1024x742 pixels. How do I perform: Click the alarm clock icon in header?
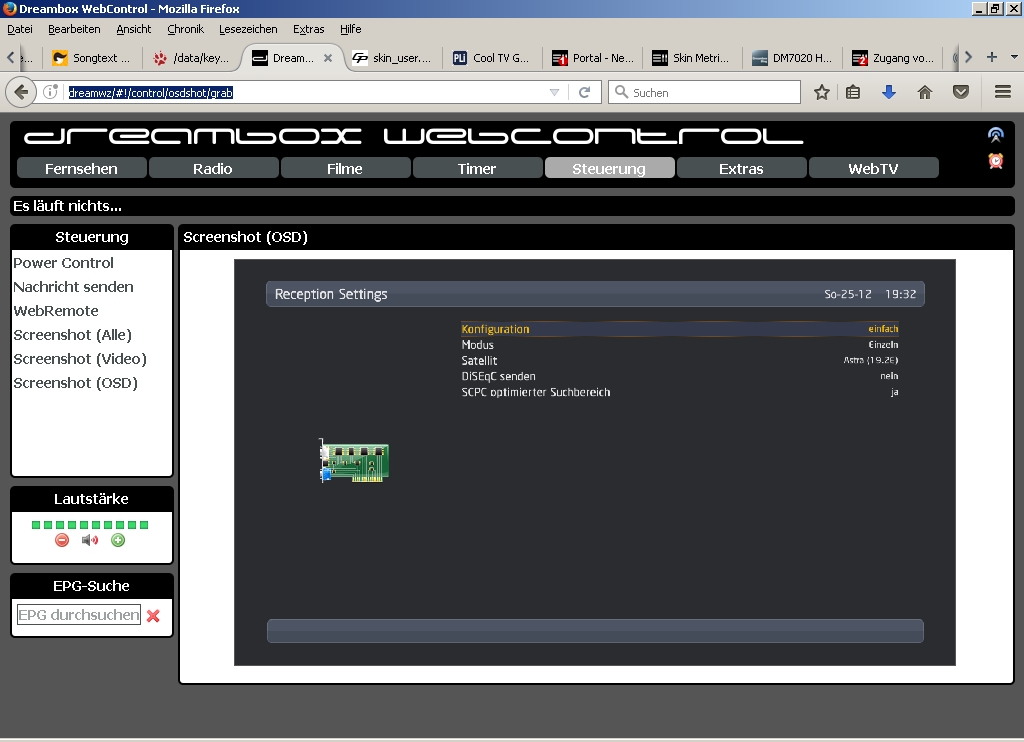click(x=995, y=161)
